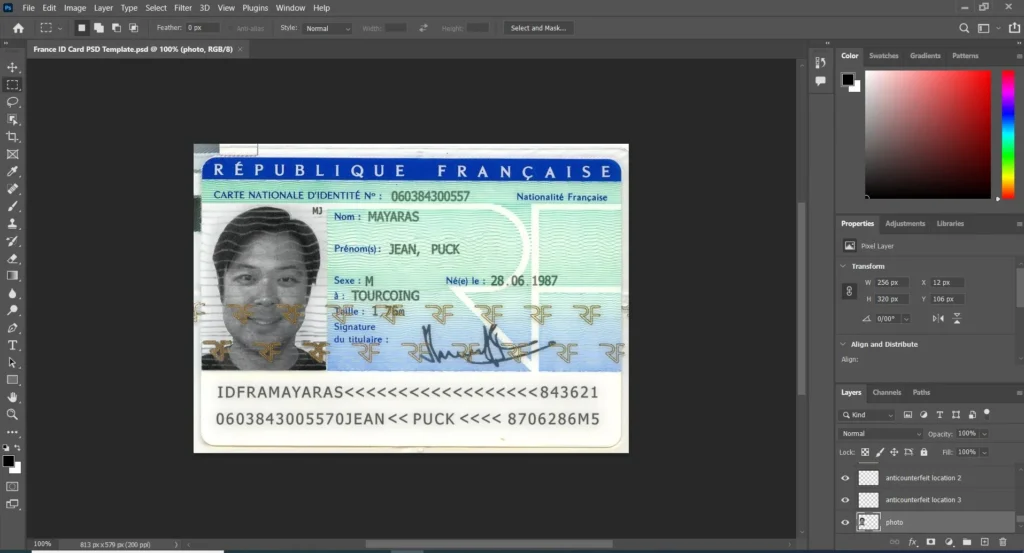The height and width of the screenshot is (553, 1024).
Task: Toggle visibility of anticounterfeit location 3 layer
Action: click(x=845, y=500)
